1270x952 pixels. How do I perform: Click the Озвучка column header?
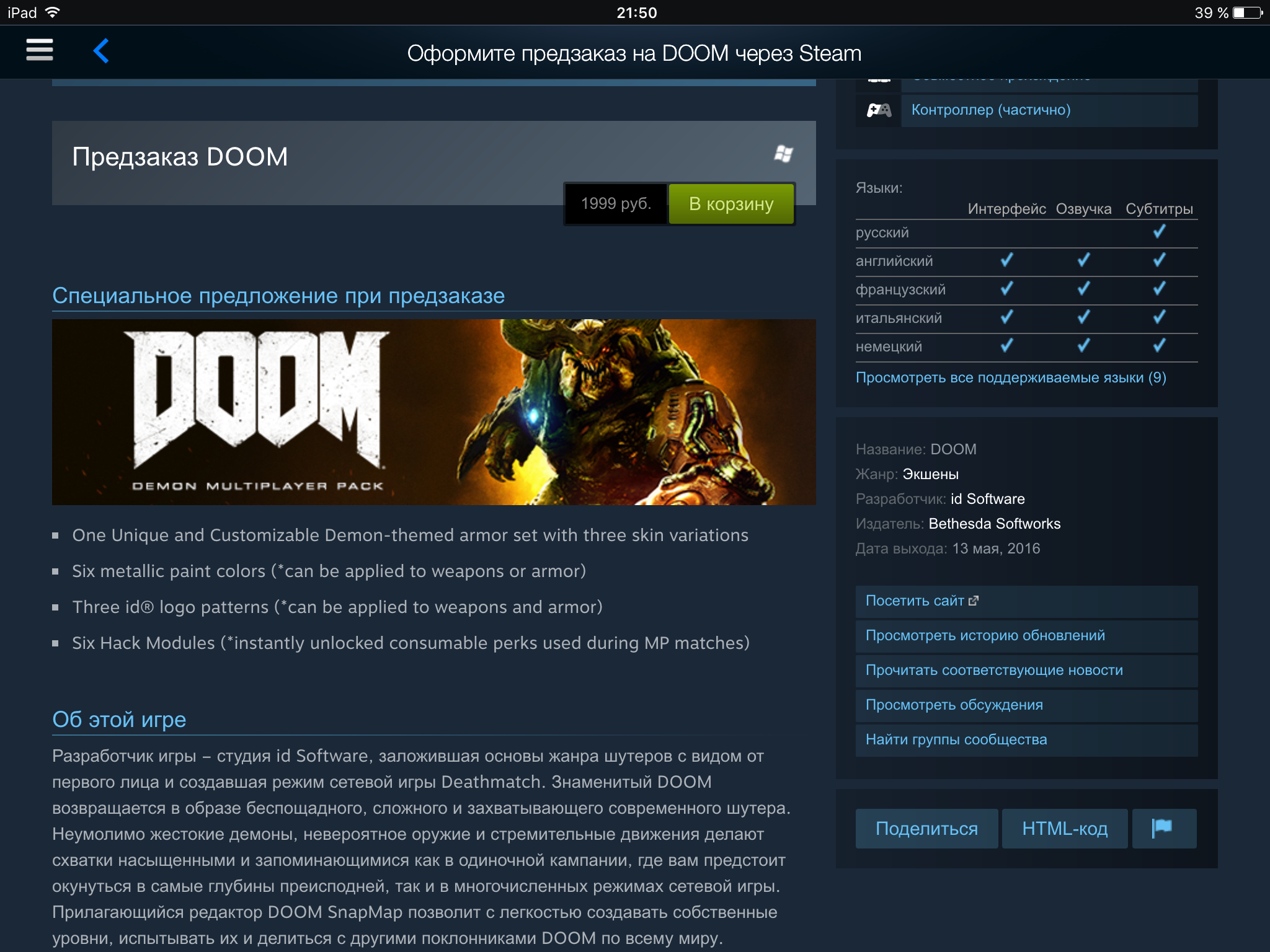(1083, 209)
